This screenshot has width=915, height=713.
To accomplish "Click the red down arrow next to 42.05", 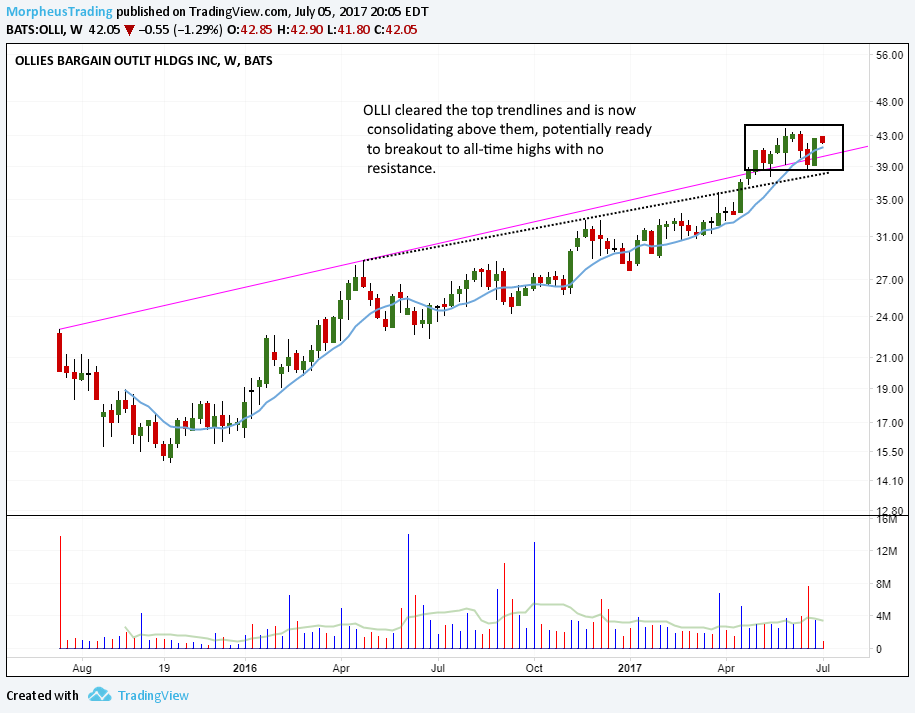I will point(130,30).
